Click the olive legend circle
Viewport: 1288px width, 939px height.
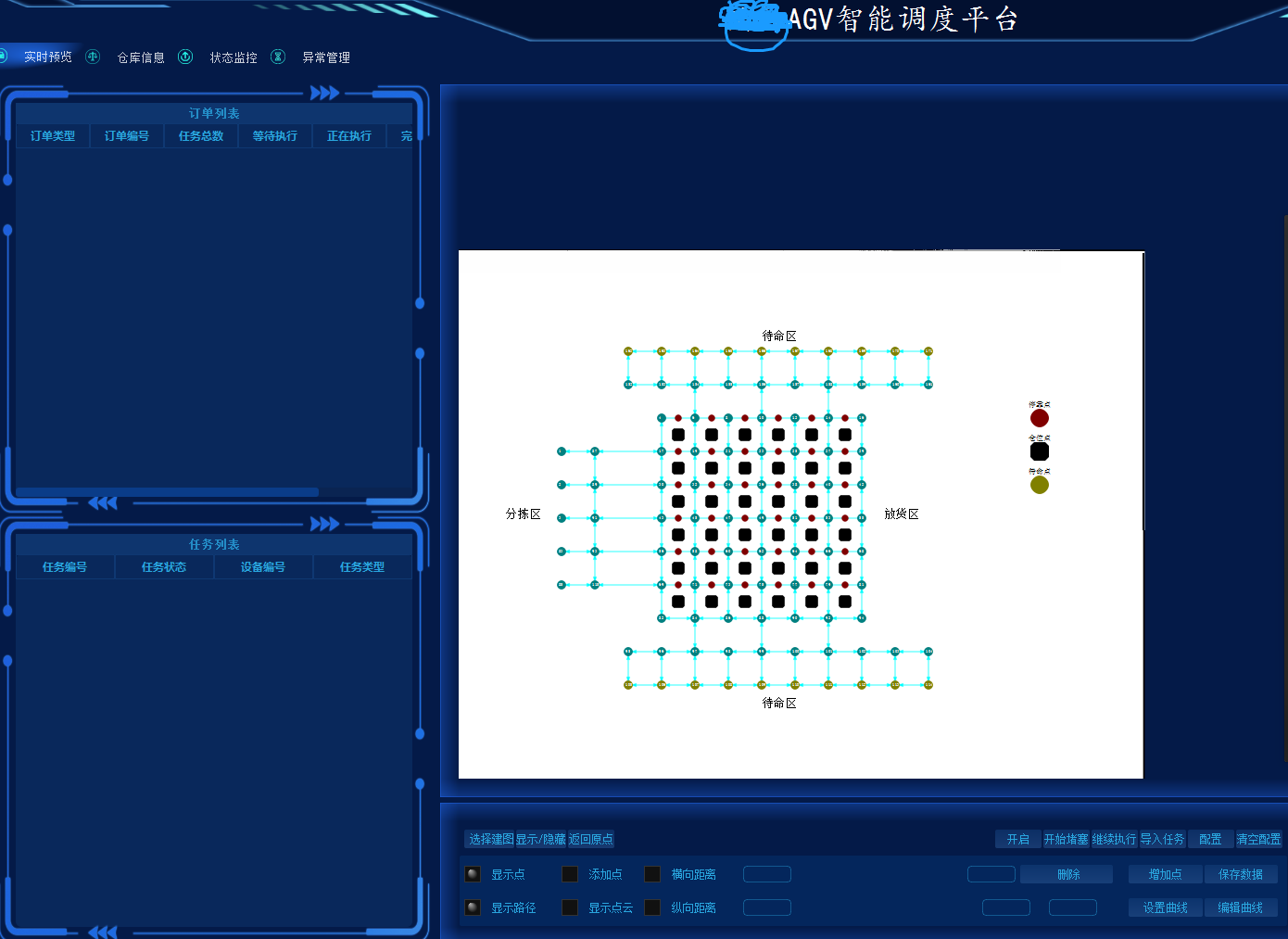[1040, 485]
